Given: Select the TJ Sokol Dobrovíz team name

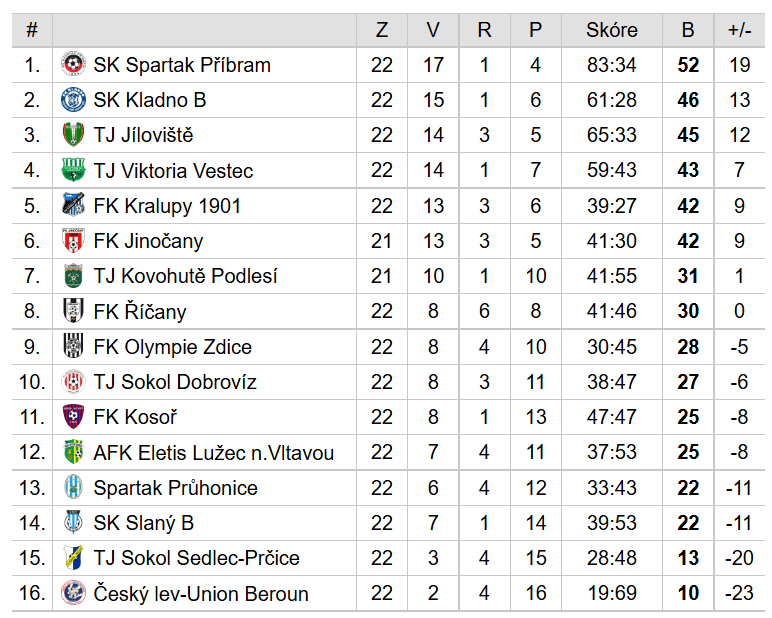Looking at the screenshot, I should click(175, 382).
